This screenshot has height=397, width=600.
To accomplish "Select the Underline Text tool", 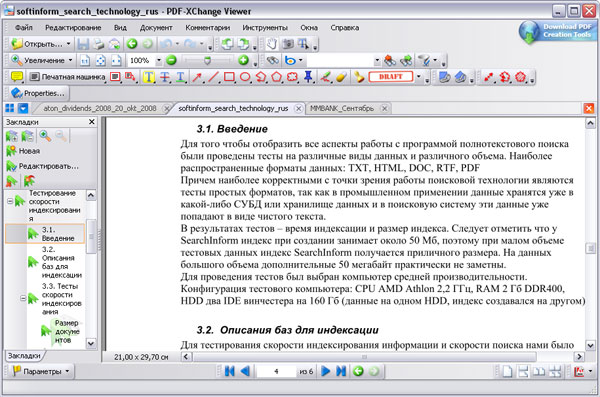I will 180,77.
